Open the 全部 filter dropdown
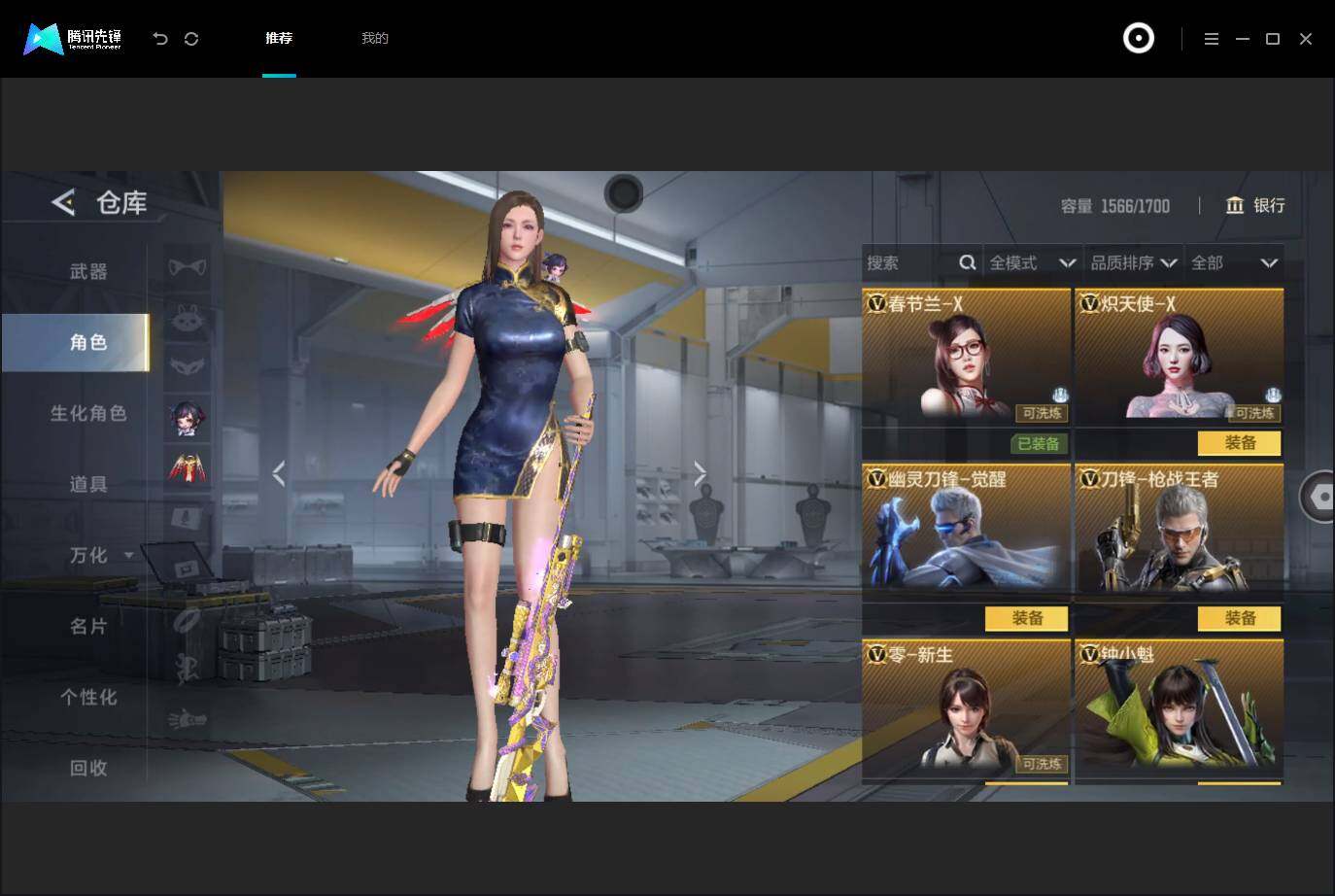This screenshot has height=896, width=1335. 1234,262
